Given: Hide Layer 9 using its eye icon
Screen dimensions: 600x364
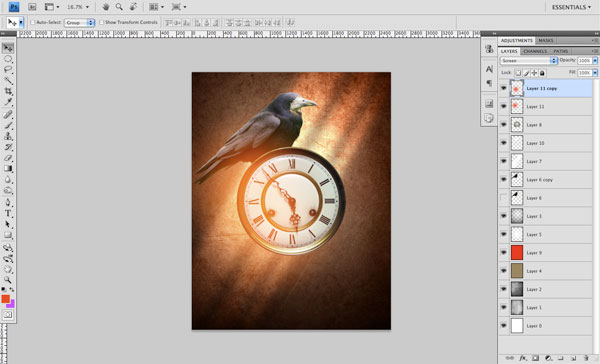Looking at the screenshot, I should point(504,253).
